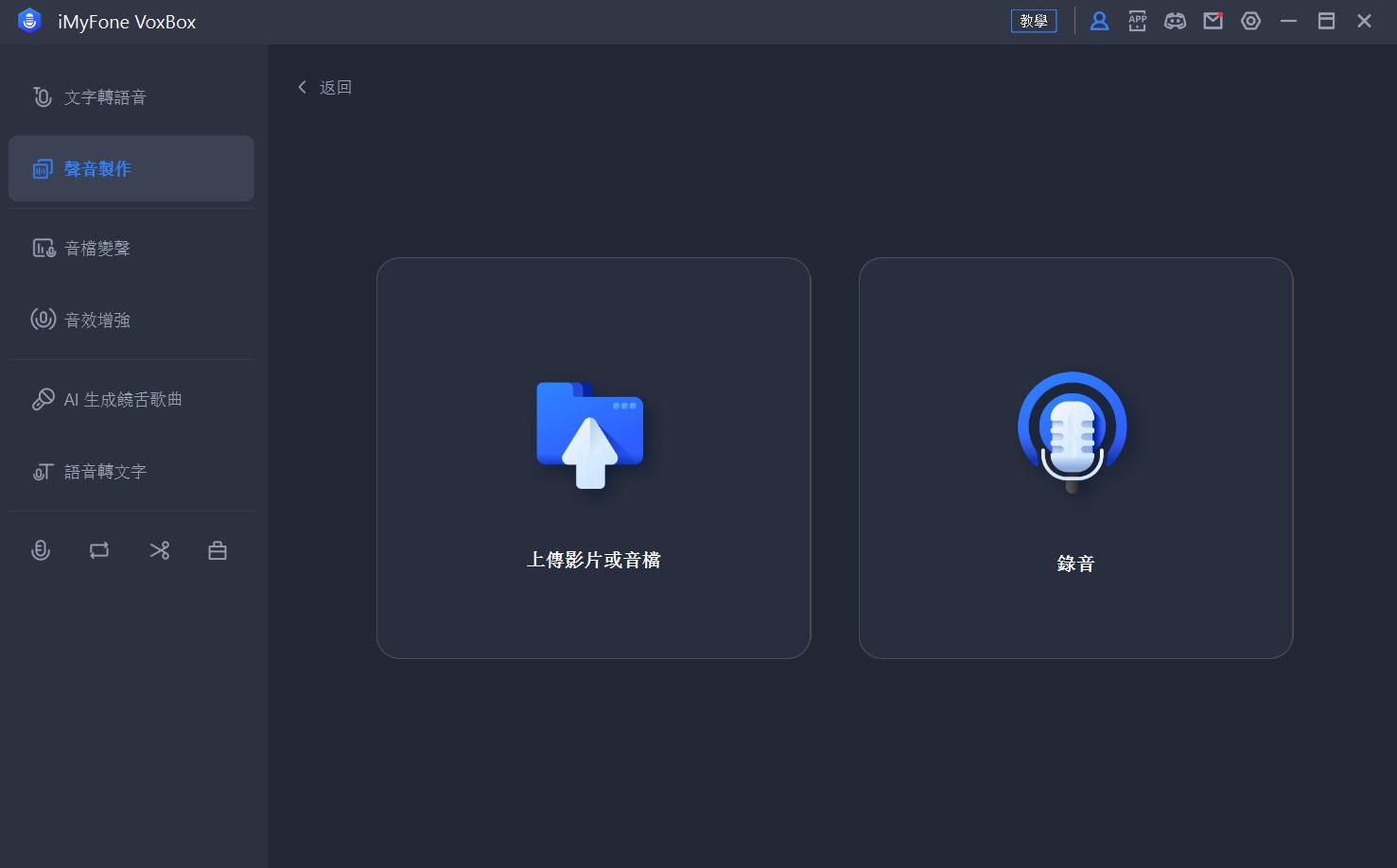Open the 文字轉語音 text-to-speech section
1397x868 pixels.
(104, 96)
